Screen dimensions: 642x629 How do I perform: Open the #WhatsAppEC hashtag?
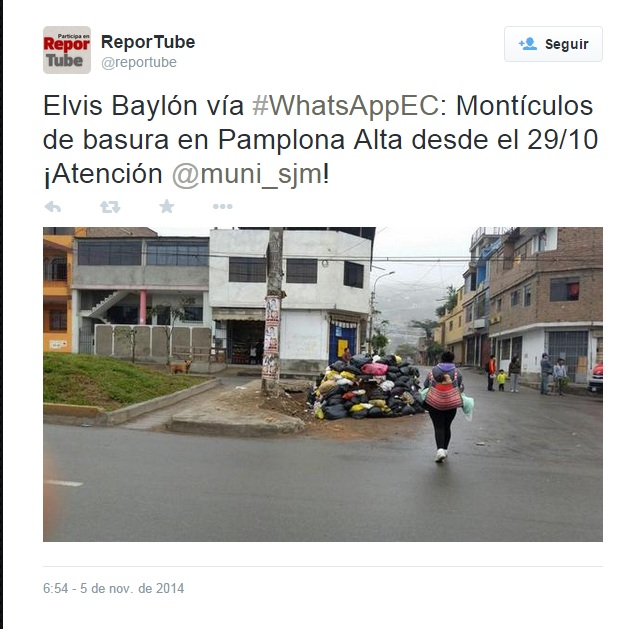(346, 106)
